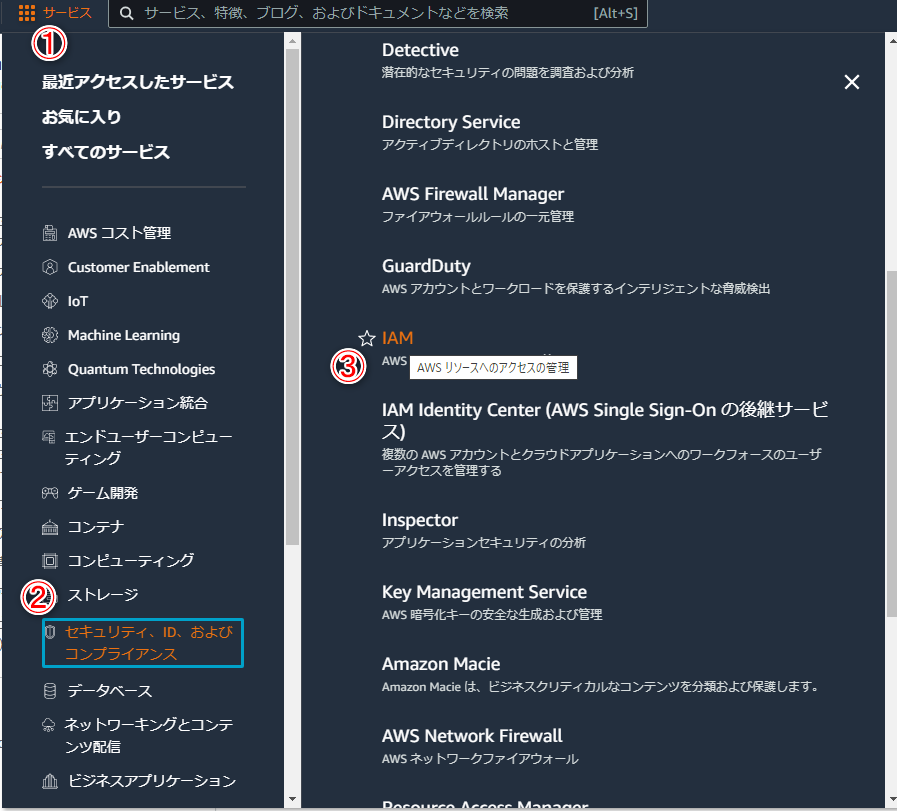This screenshot has width=897, height=811.
Task: Open the Detective service
Action: (x=420, y=50)
